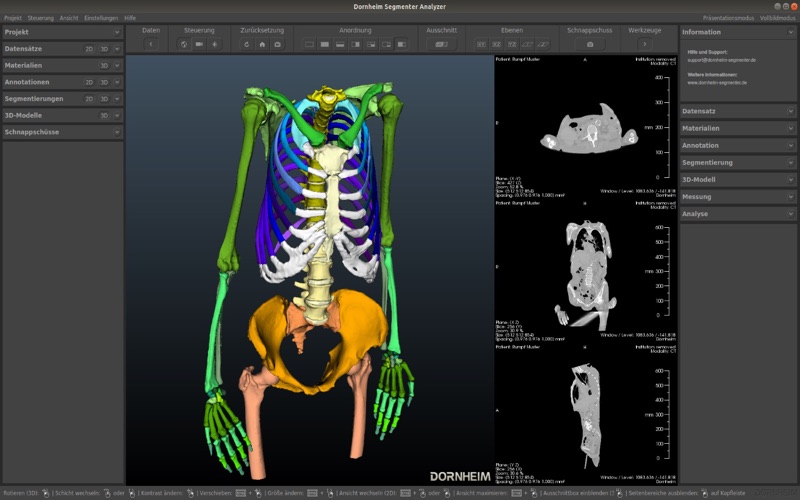Click inside the 3D skeleton viewport
Image resolution: width=800 pixels, height=500 pixels.
(310, 270)
